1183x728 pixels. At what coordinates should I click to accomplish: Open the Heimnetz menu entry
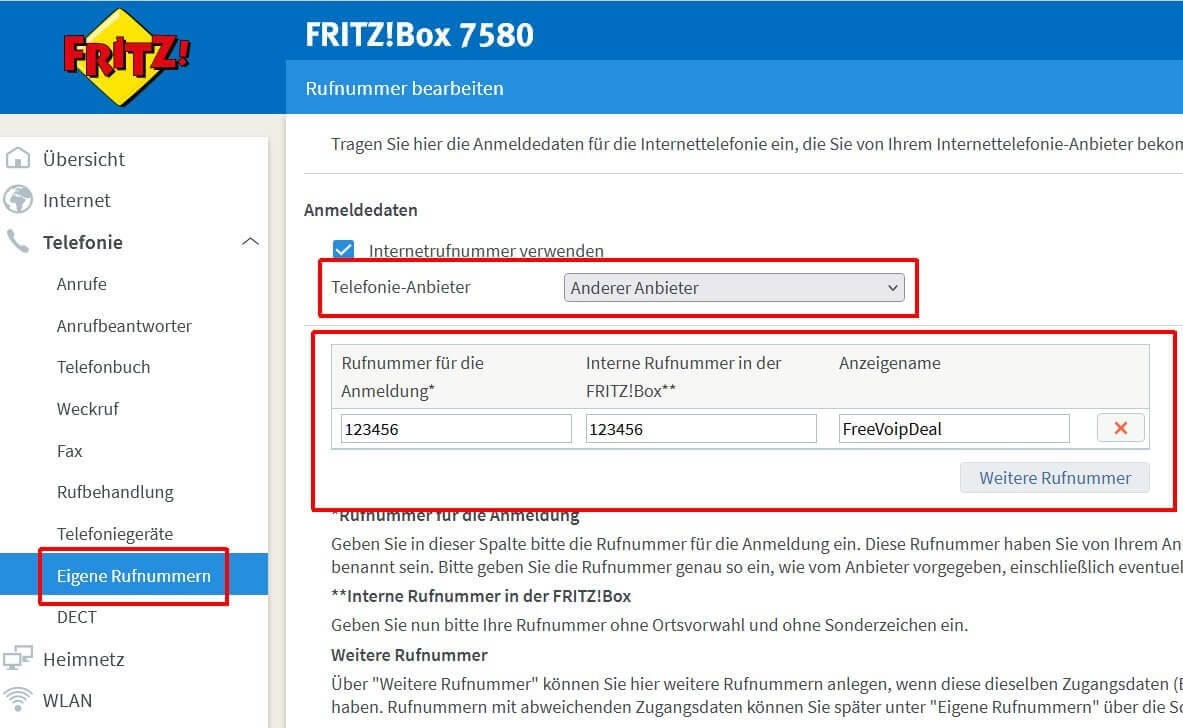[x=83, y=659]
